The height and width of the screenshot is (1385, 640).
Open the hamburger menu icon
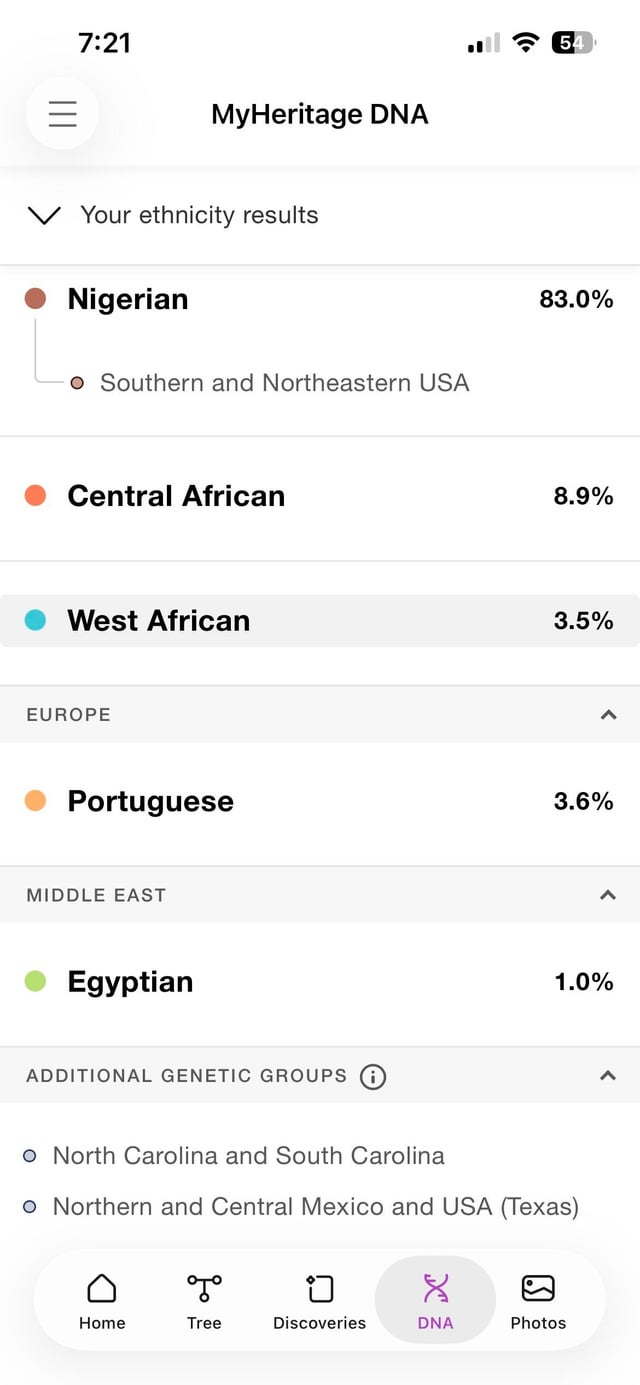pos(62,113)
